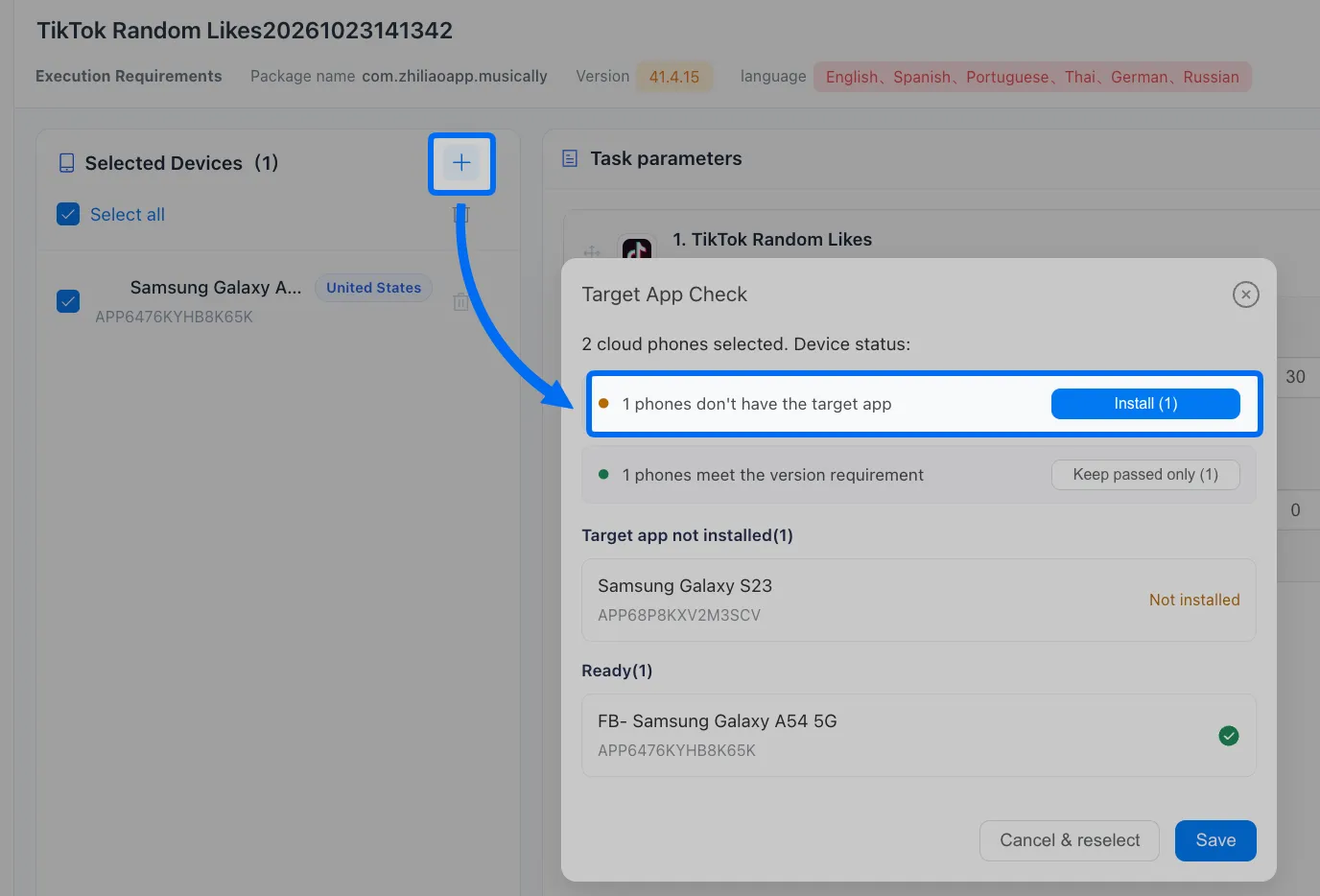The image size is (1320, 896).
Task: Close the Target App Check dialog
Action: coord(1245,295)
